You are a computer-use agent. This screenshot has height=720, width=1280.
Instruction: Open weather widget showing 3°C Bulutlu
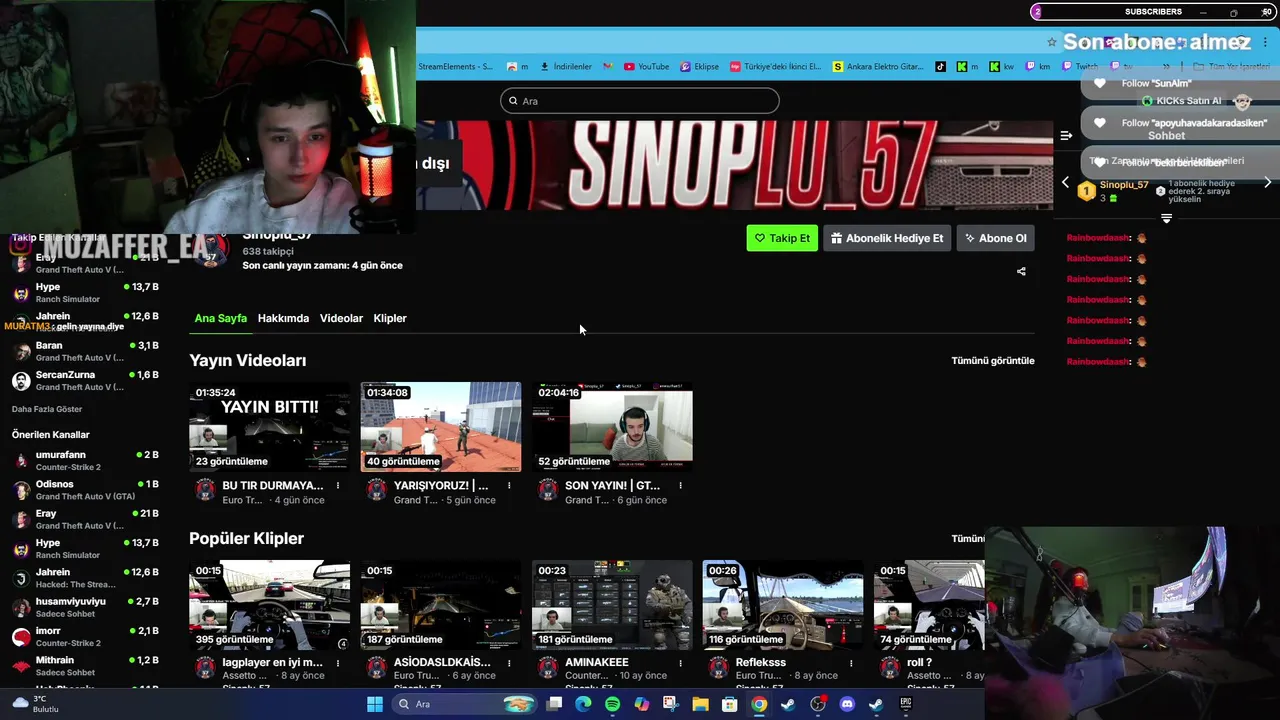pos(36,704)
